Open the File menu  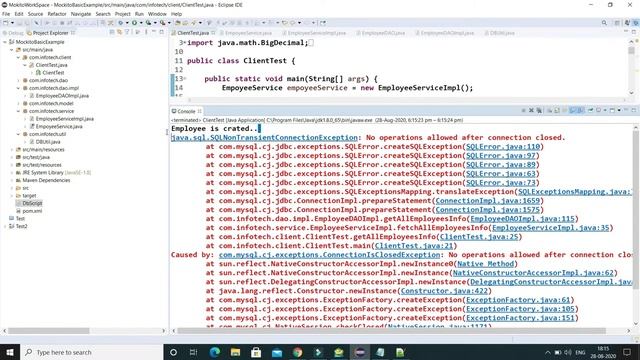coord(6,14)
